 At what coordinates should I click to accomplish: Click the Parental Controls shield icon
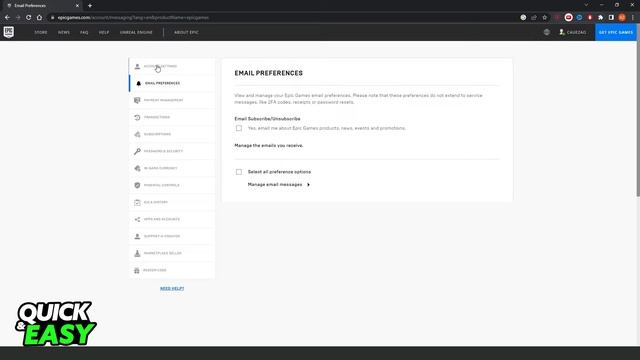[x=137, y=185]
